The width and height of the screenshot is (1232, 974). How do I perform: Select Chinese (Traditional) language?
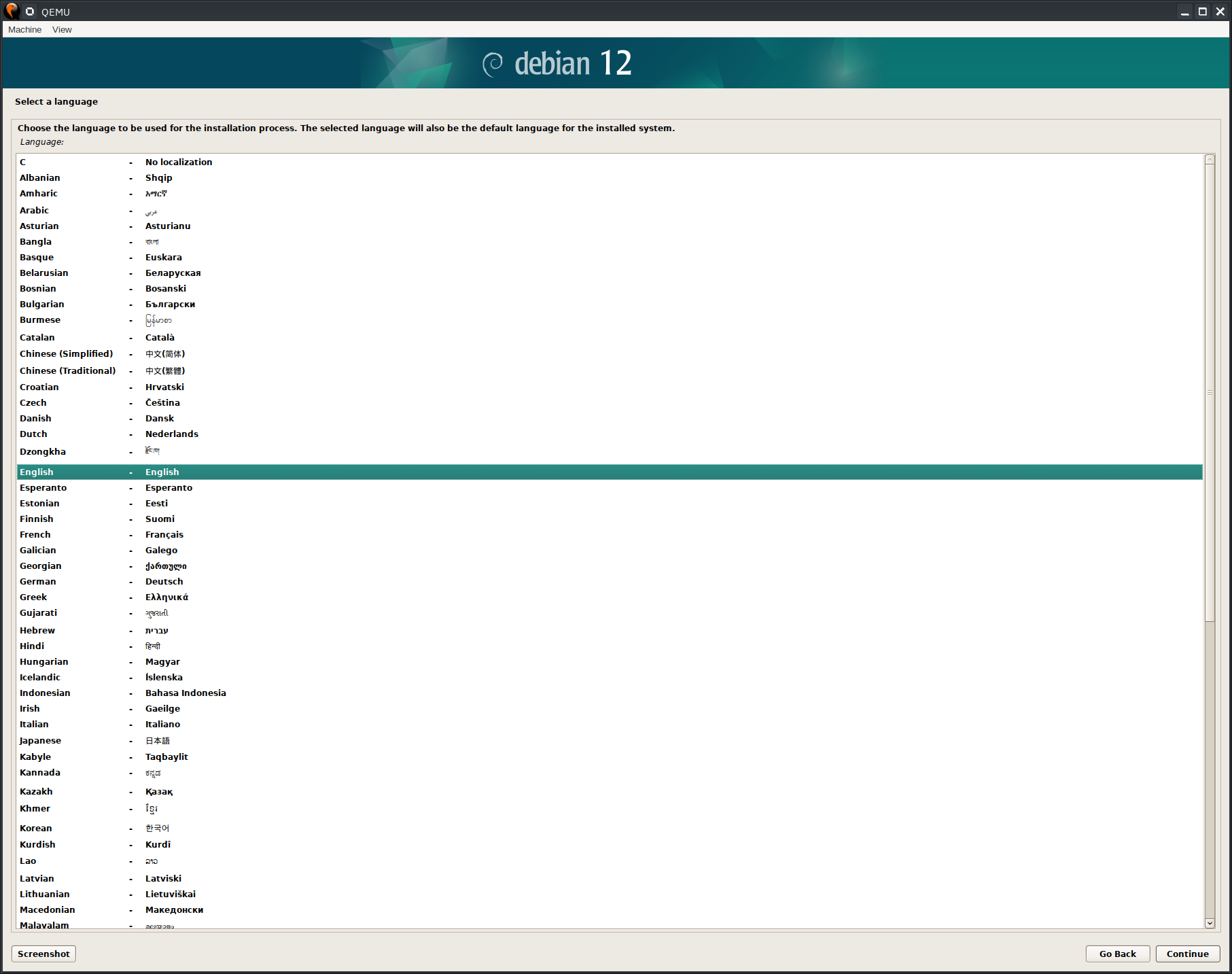pos(610,370)
